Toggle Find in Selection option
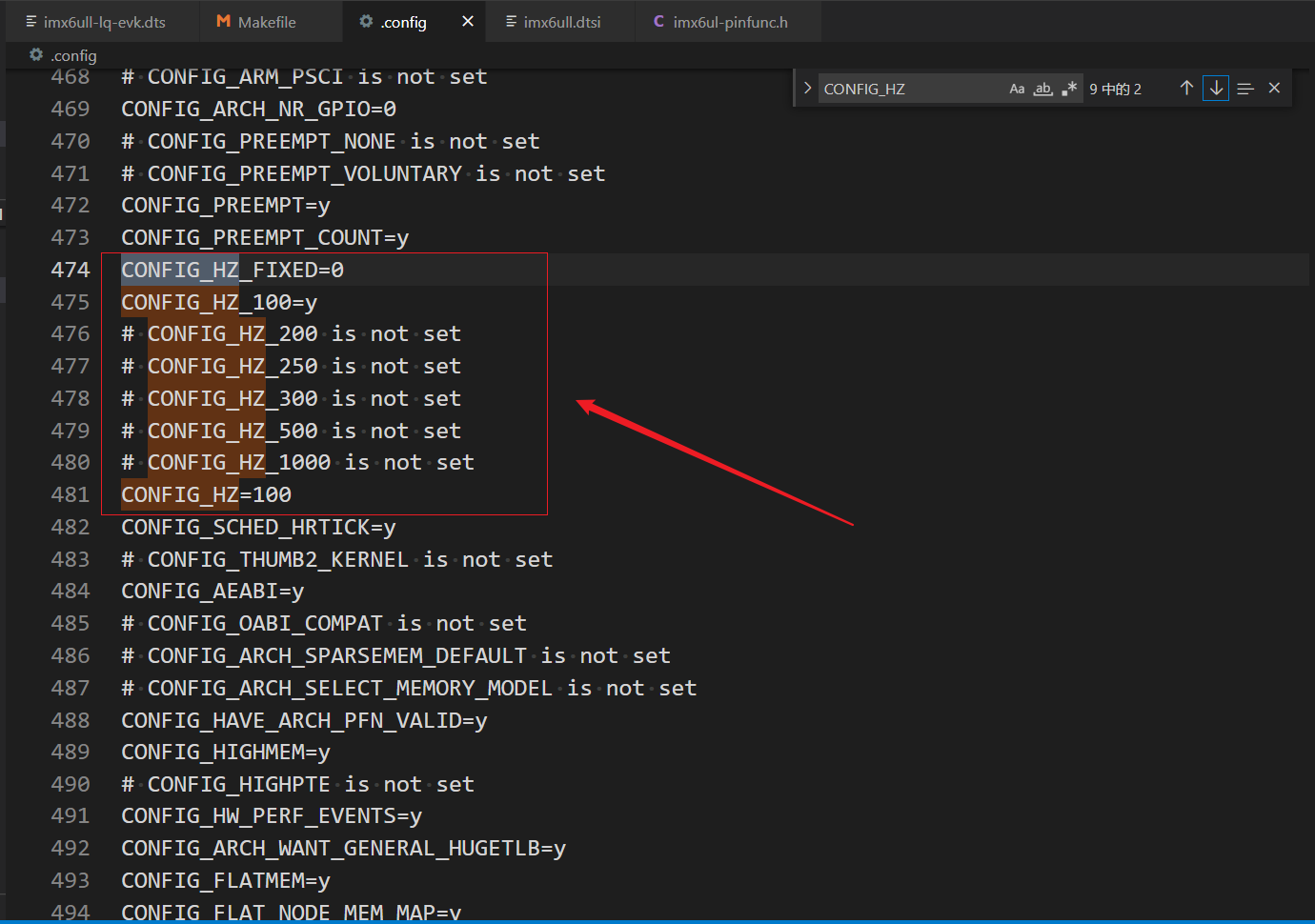 pos(1245,88)
